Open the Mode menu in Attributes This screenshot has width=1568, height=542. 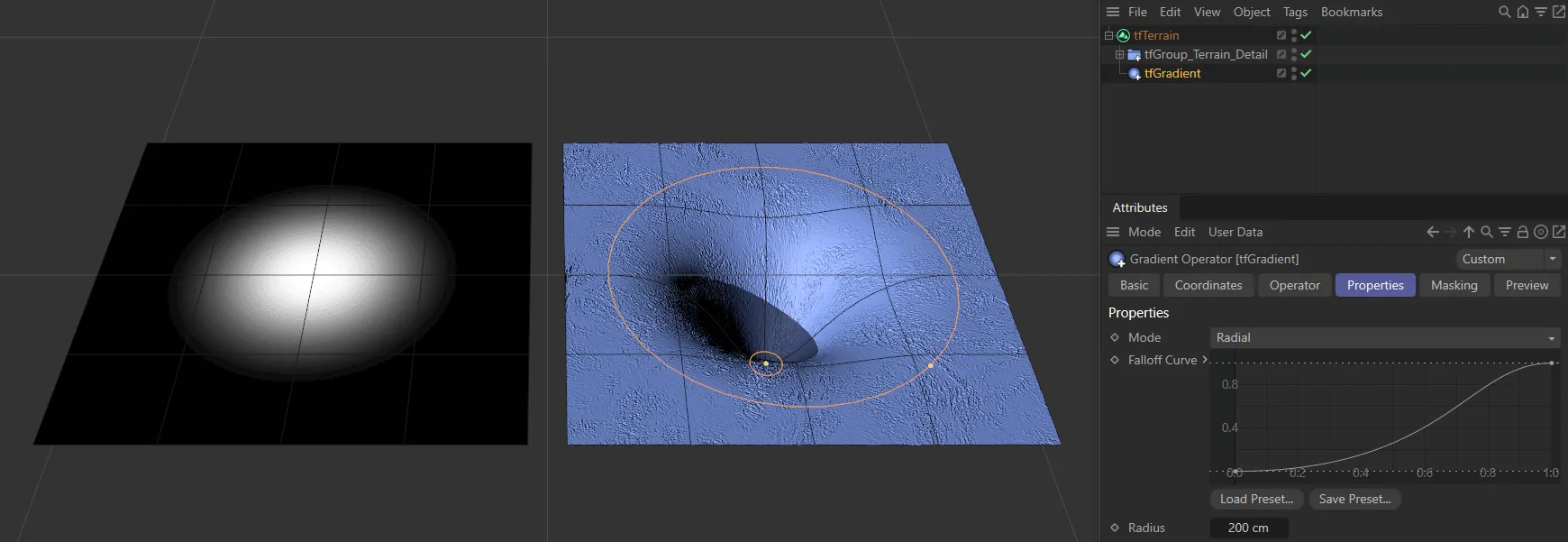pos(1144,232)
